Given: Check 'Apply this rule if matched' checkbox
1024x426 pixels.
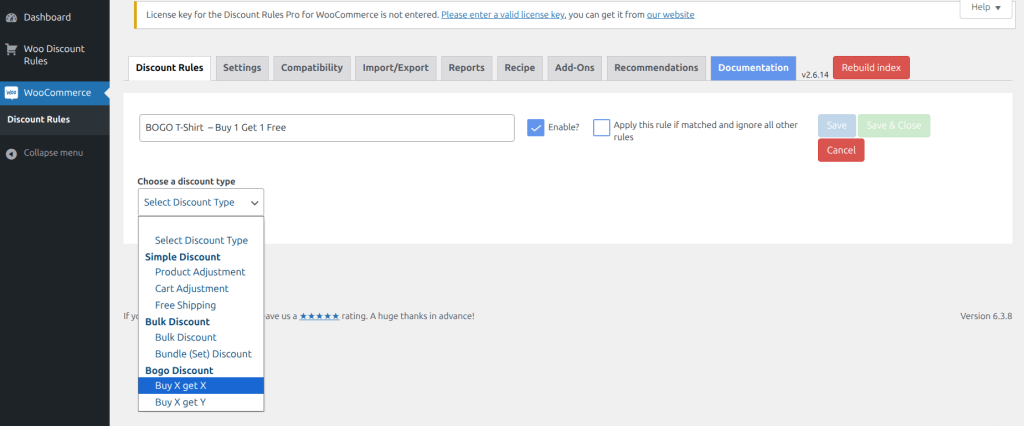Looking at the screenshot, I should pos(601,127).
